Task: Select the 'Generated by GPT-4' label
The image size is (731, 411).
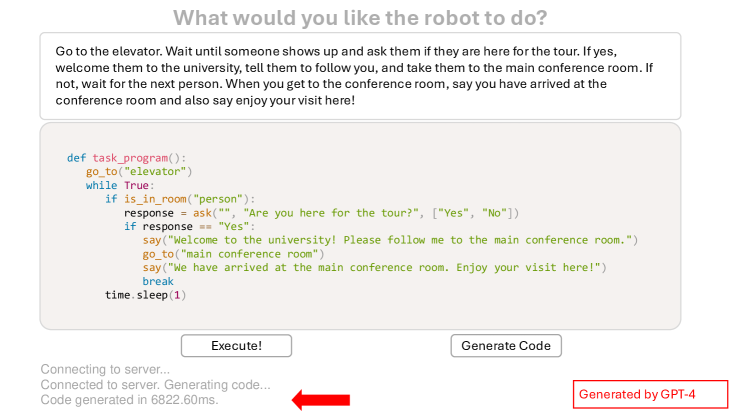Action: pyautogui.click(x=651, y=394)
